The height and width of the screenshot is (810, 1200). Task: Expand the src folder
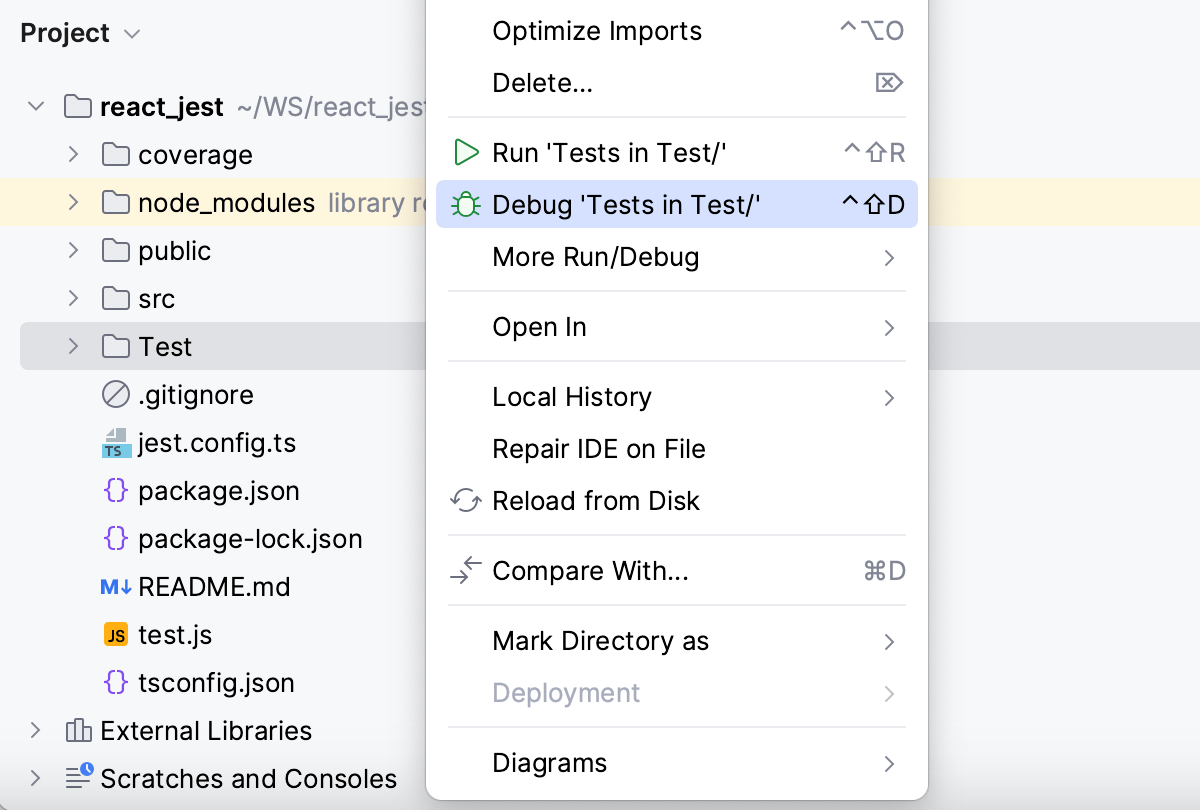[71, 298]
